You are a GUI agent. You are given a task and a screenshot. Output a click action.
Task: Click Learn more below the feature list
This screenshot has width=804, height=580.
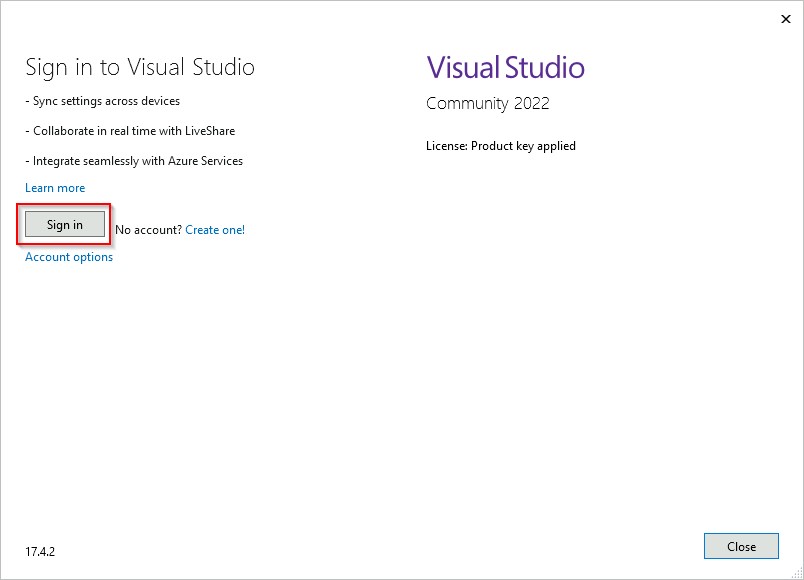click(55, 187)
